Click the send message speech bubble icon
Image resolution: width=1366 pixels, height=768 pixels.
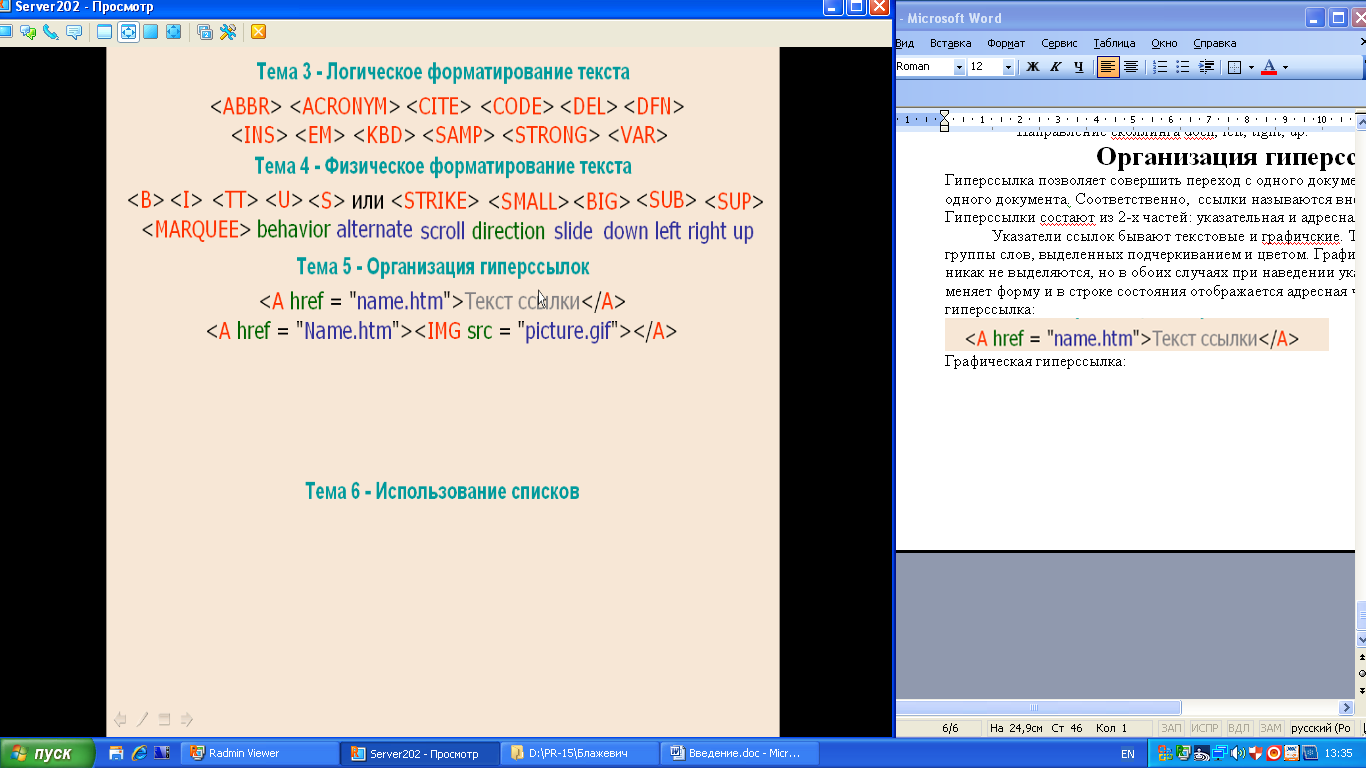pos(74,32)
